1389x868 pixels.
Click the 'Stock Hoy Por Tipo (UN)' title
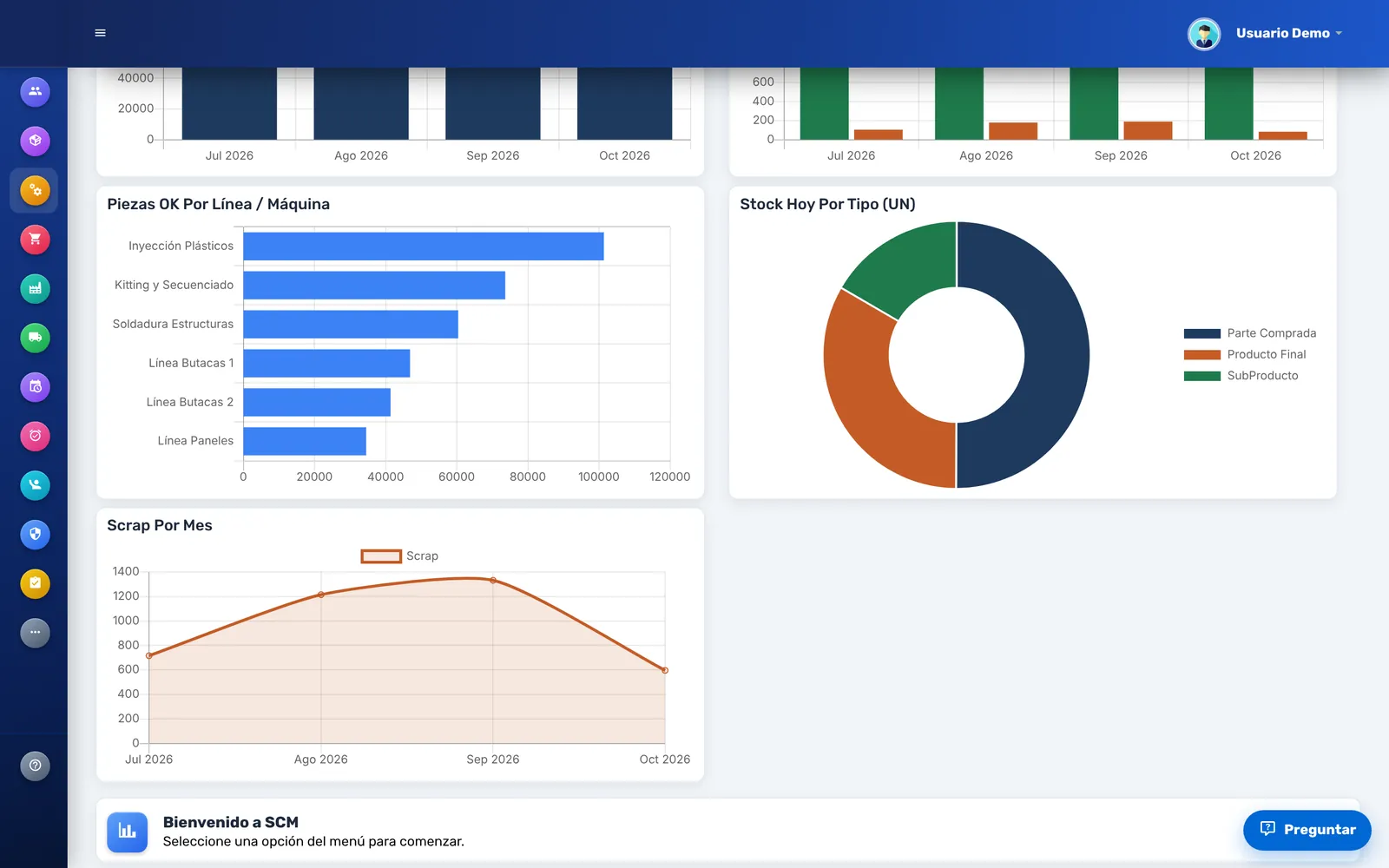[x=827, y=204]
